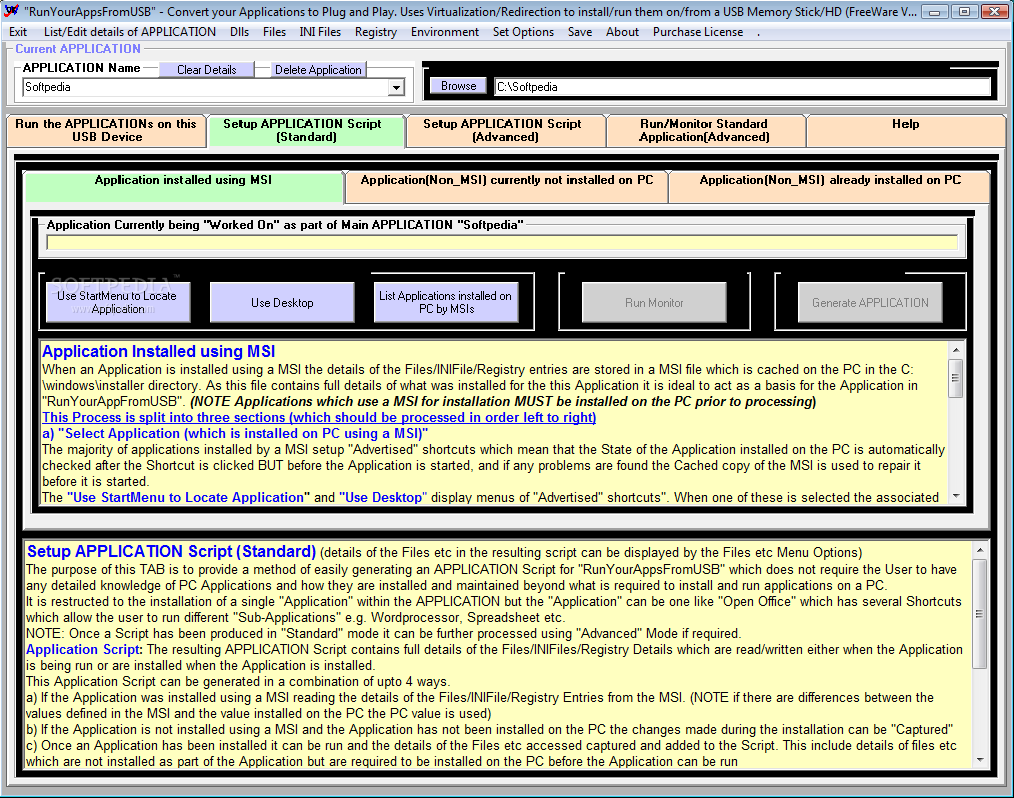Open the Exit menu
Screen dimensions: 1014x798
tap(18, 32)
